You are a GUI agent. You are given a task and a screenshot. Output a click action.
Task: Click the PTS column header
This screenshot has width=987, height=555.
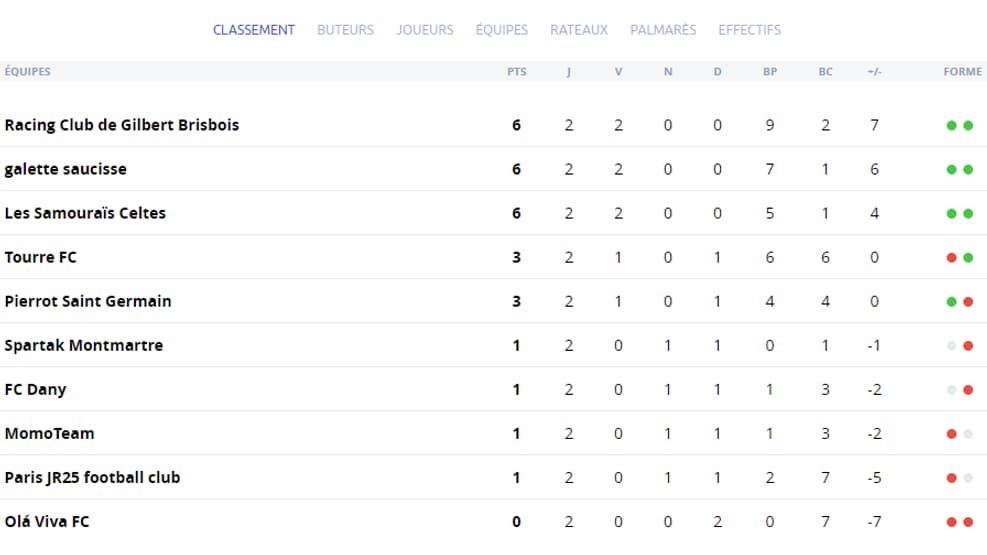[x=516, y=71]
